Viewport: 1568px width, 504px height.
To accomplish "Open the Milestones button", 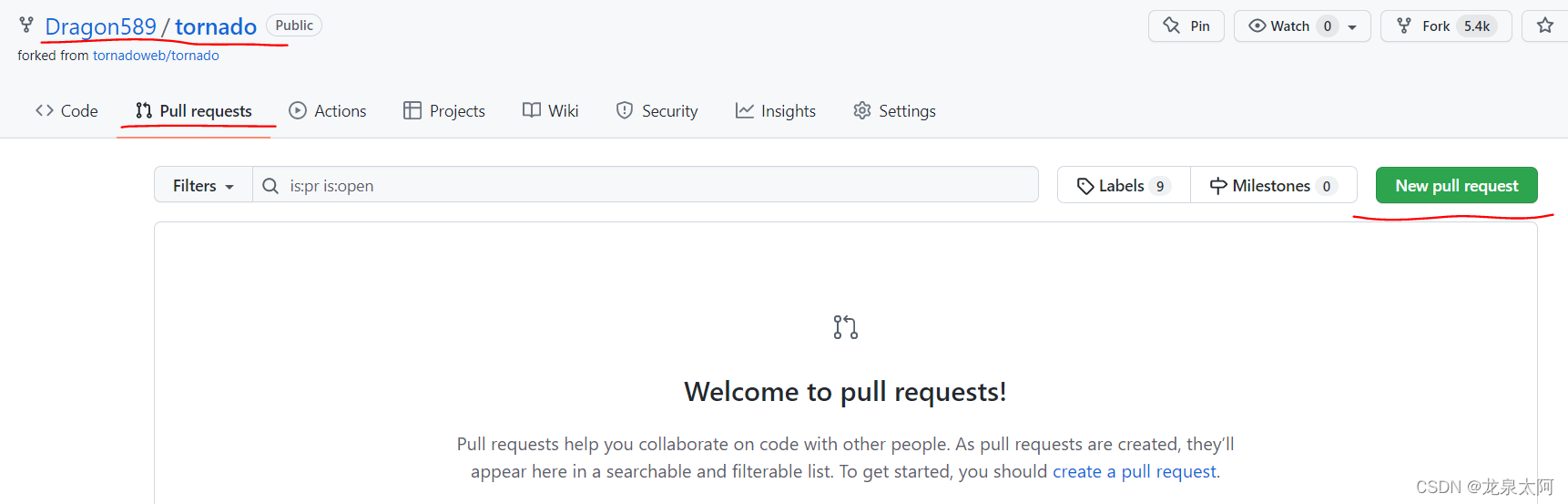I will pyautogui.click(x=1274, y=185).
